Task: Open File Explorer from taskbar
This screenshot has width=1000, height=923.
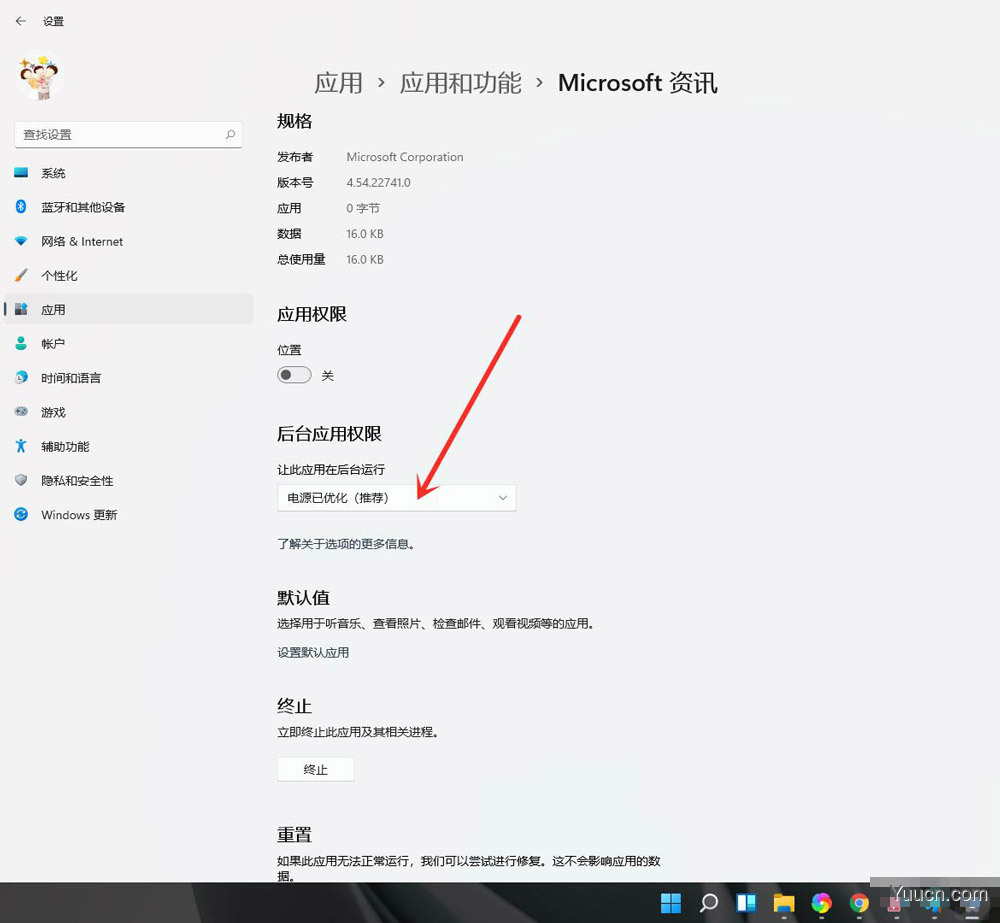Action: click(x=784, y=903)
